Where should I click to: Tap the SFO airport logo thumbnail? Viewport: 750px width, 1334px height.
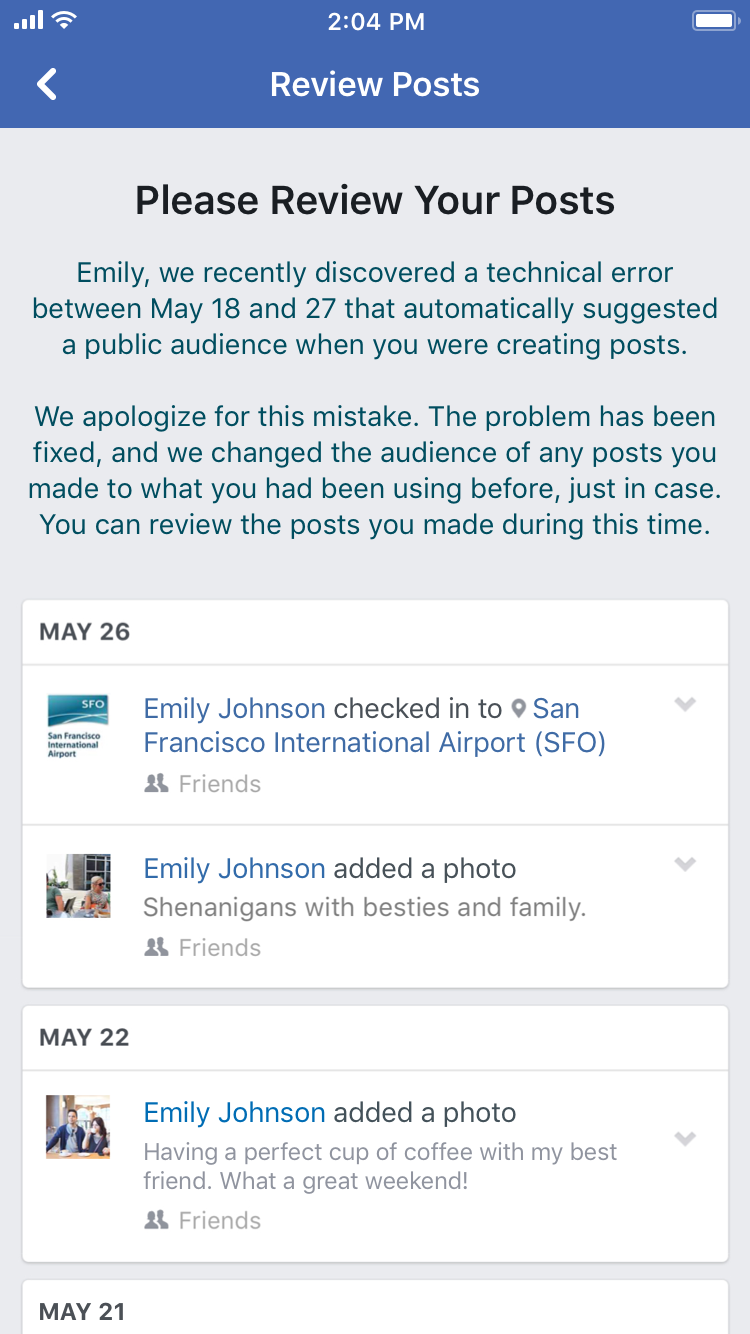coord(78,727)
